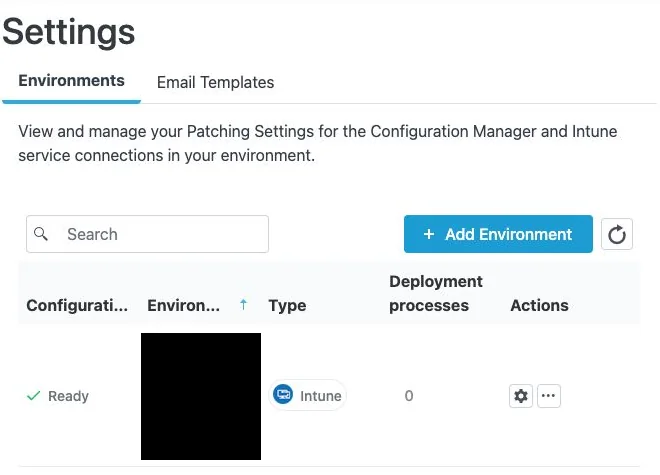
Task: Open more actions ellipsis menu
Action: [548, 396]
